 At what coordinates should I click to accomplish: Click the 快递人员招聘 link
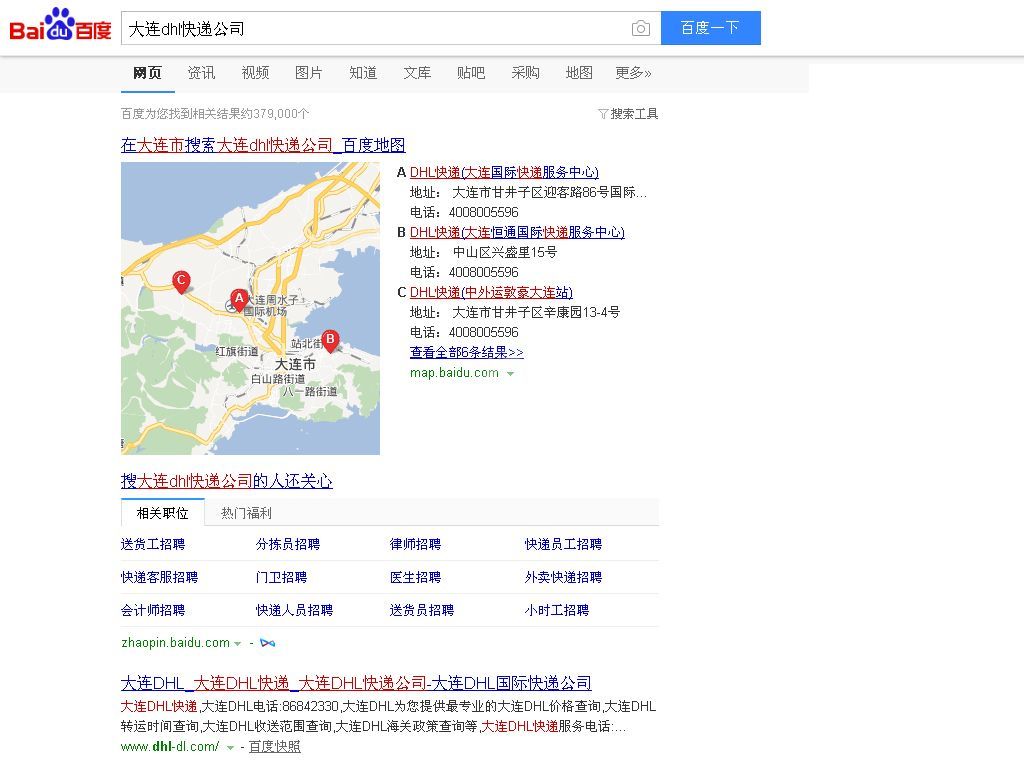click(295, 610)
